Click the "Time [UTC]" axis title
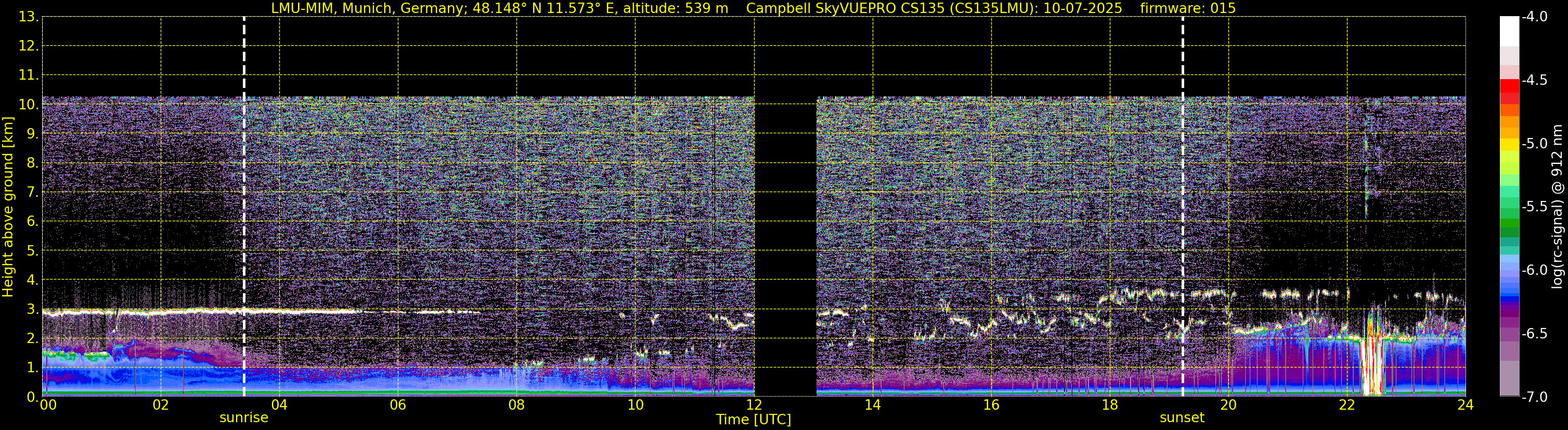 click(754, 420)
